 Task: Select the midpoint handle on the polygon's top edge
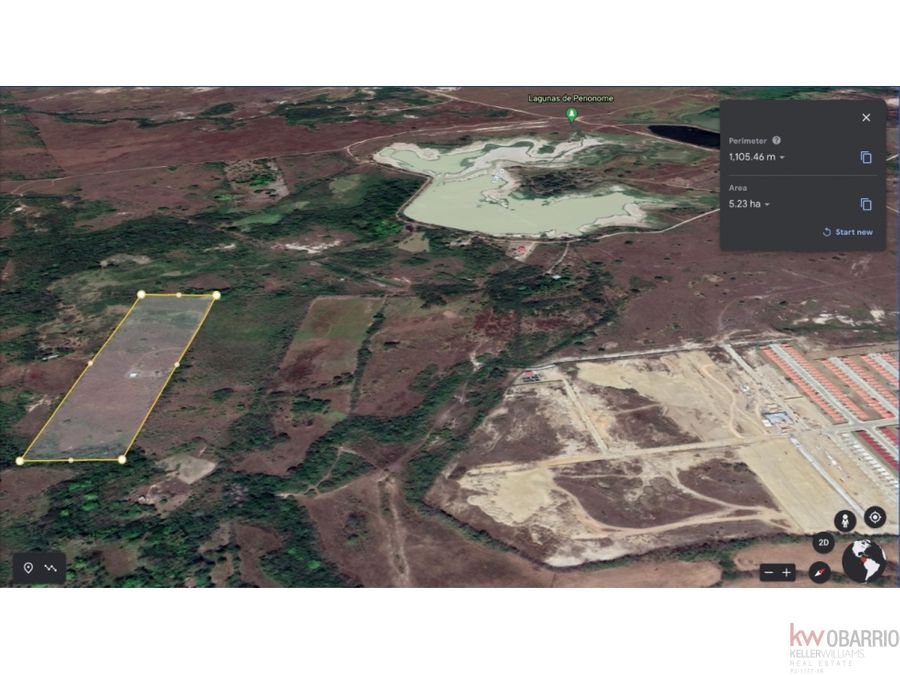(179, 295)
